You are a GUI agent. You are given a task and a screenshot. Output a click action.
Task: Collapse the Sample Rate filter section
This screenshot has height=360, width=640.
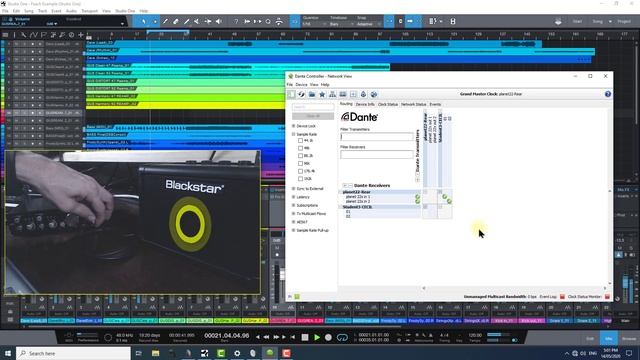click(x=293, y=134)
